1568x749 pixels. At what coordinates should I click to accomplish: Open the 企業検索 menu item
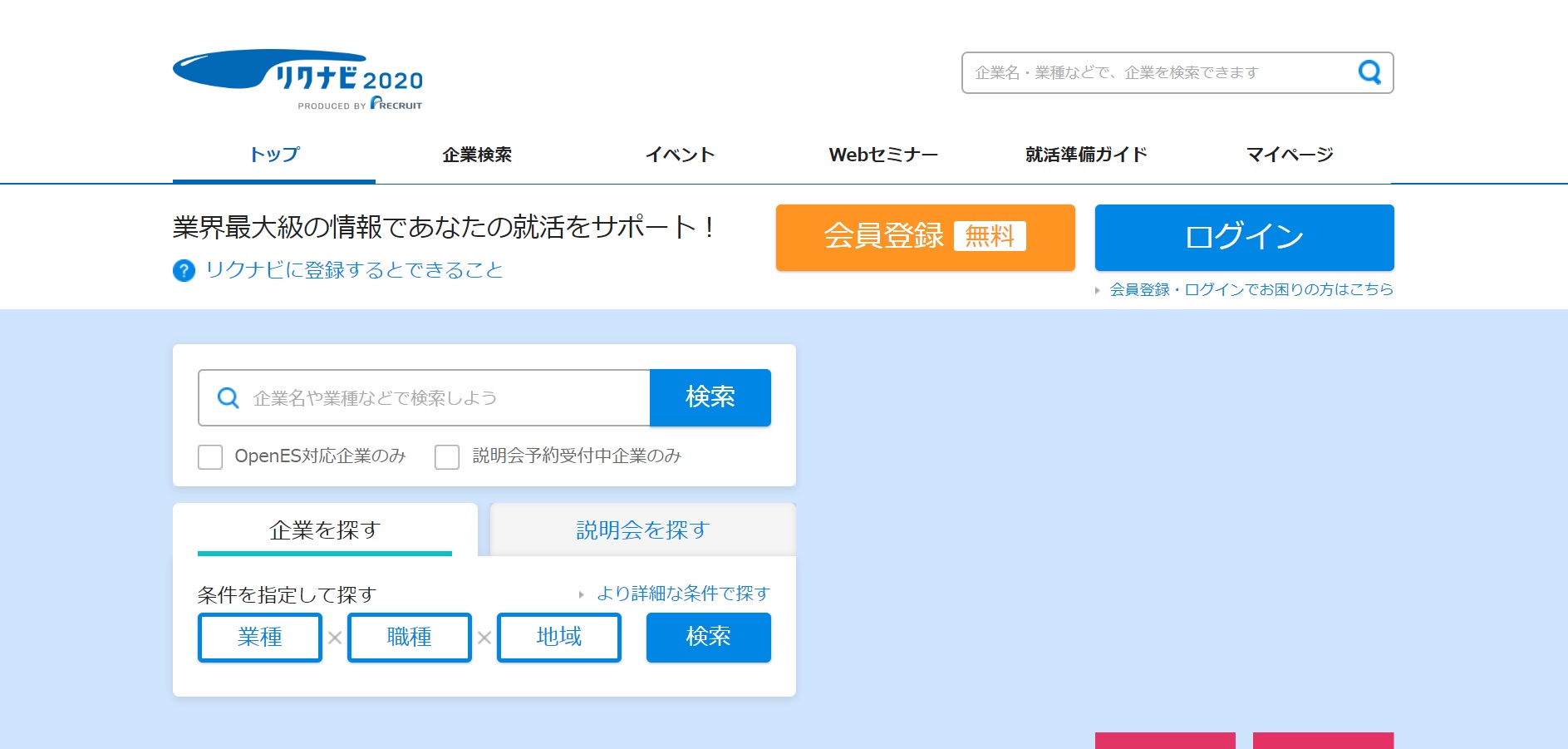pos(477,155)
